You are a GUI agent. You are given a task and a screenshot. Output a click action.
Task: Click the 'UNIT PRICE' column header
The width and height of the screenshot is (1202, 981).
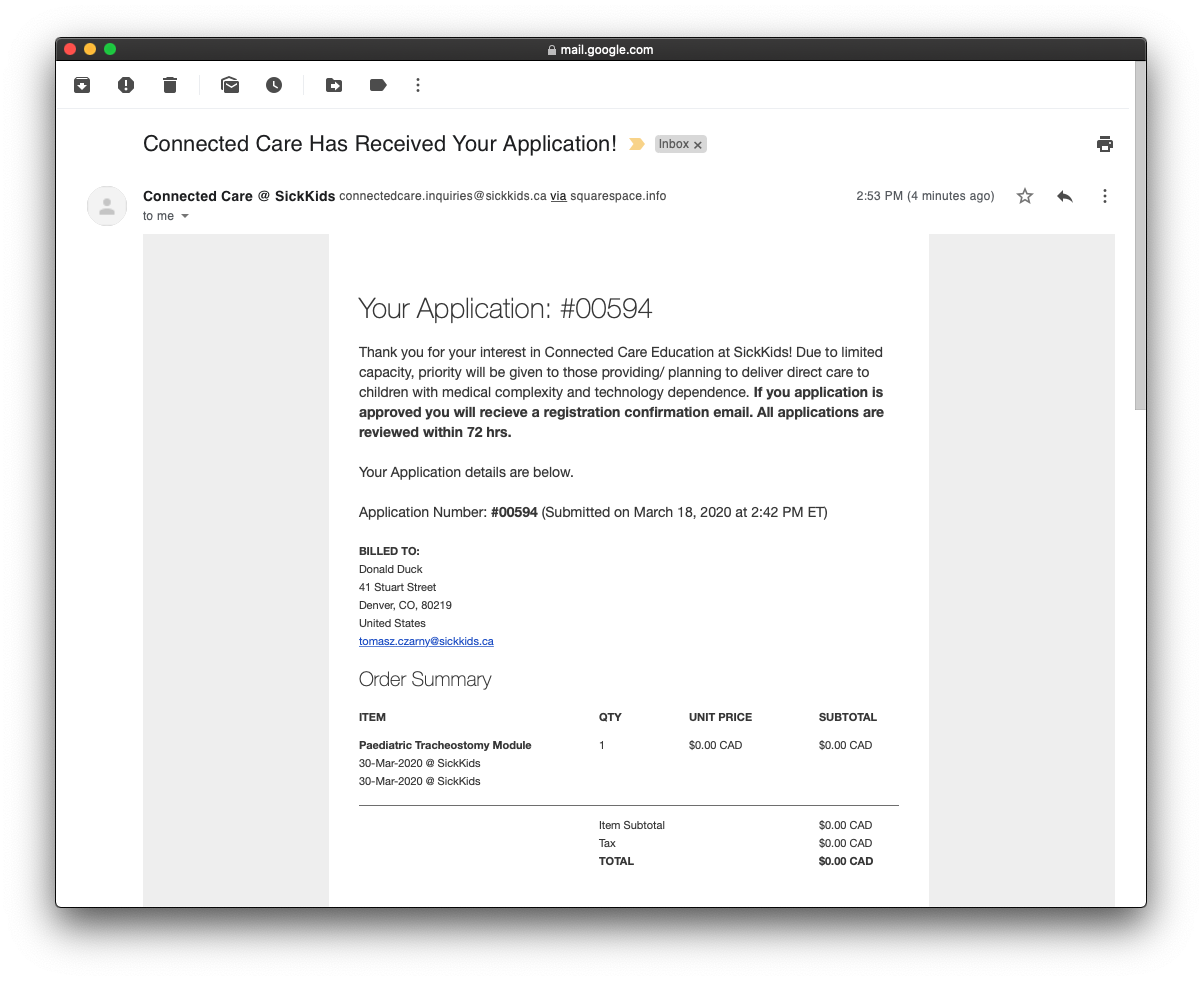point(720,717)
